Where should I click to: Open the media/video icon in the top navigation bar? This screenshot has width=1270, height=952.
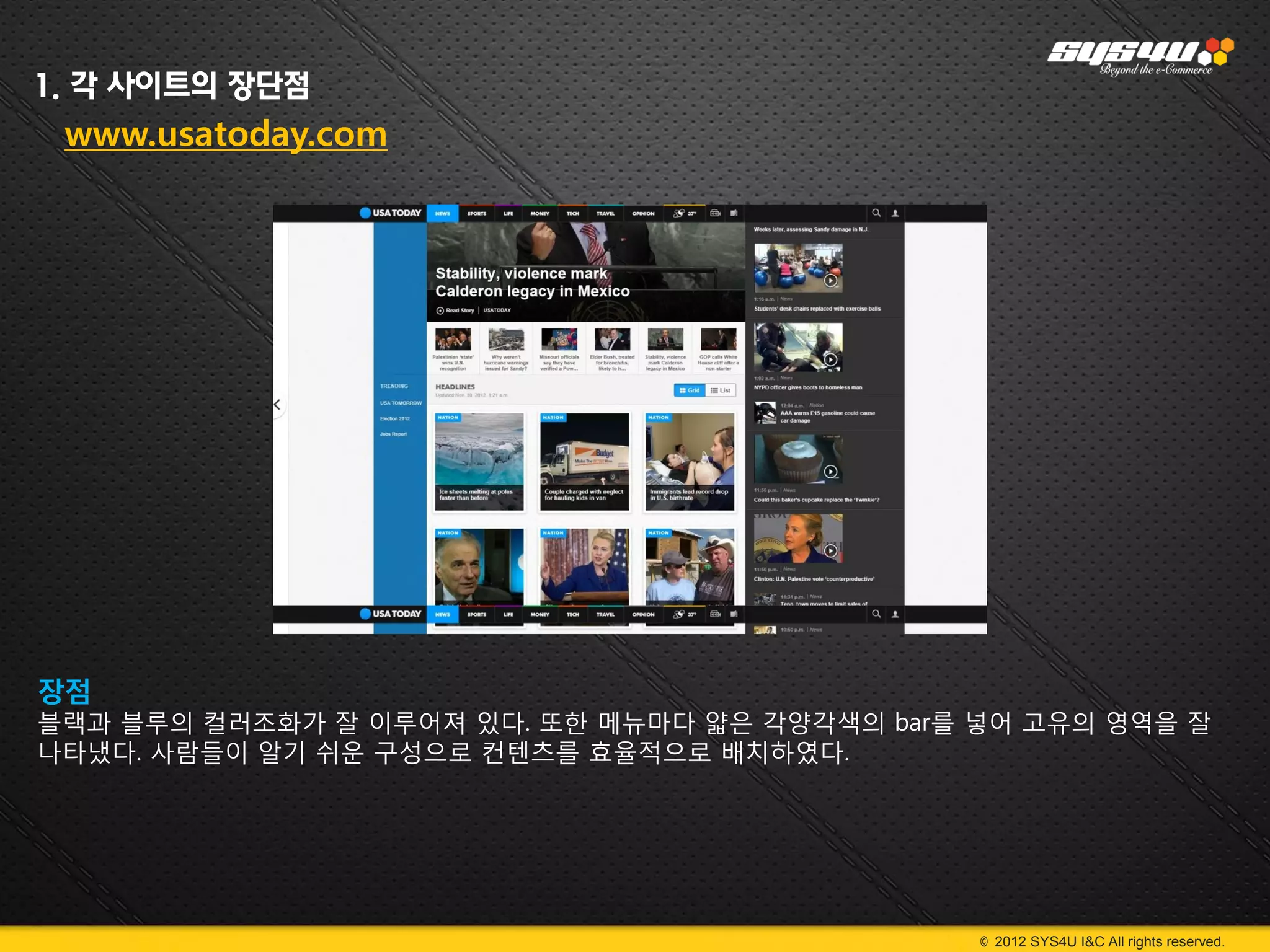pyautogui.click(x=716, y=213)
